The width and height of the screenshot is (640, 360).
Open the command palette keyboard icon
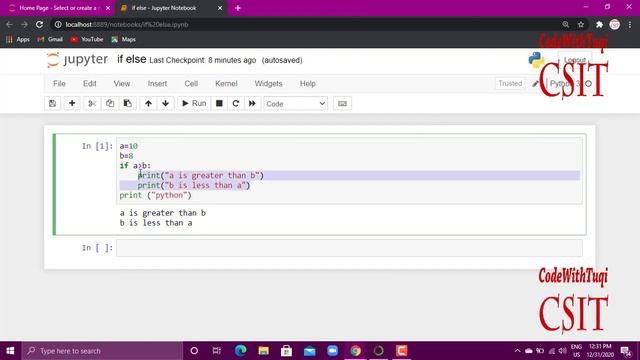coord(342,104)
